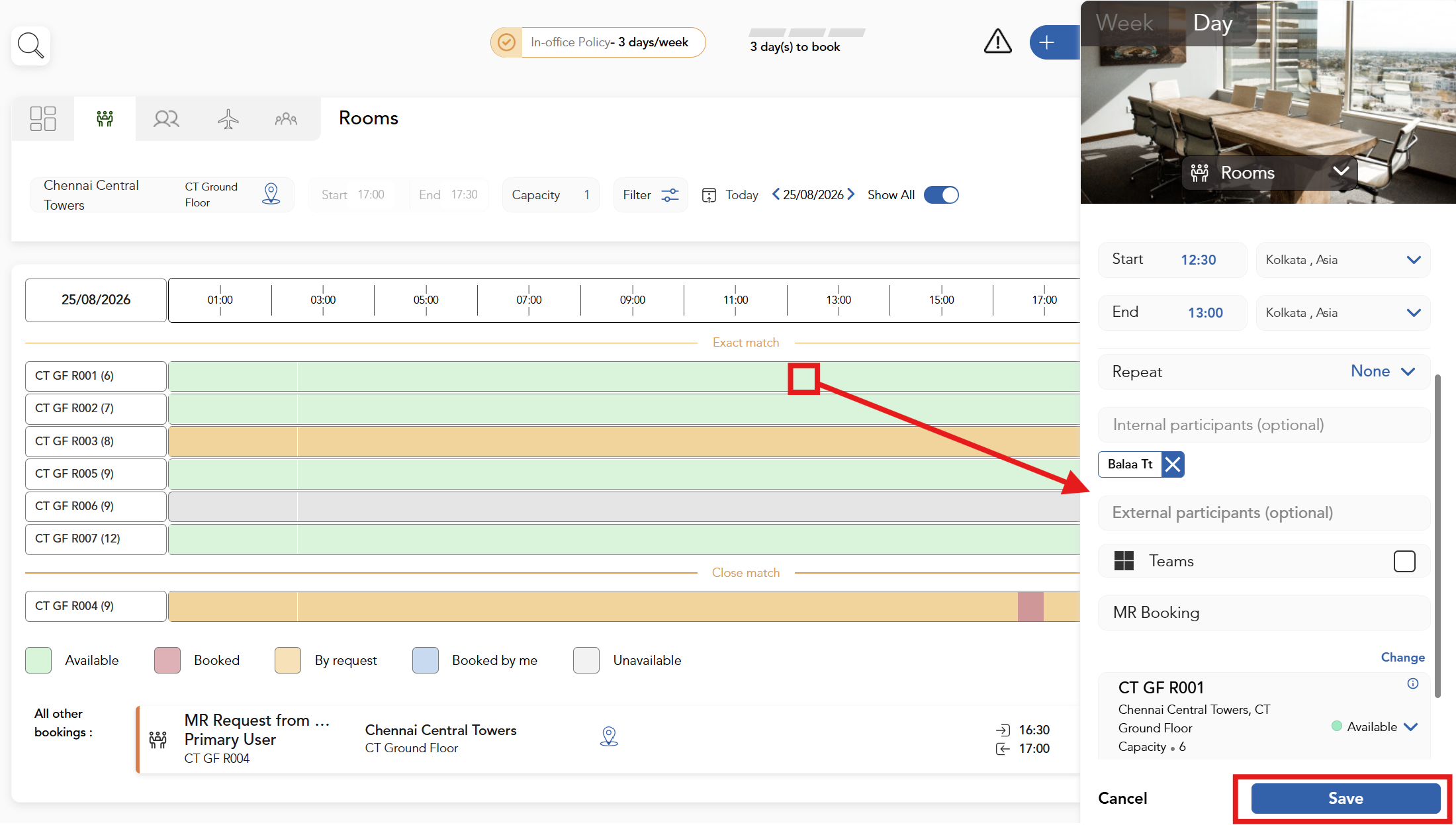Click the Cancel button
Viewport: 1456px width, 825px height.
[x=1122, y=799]
